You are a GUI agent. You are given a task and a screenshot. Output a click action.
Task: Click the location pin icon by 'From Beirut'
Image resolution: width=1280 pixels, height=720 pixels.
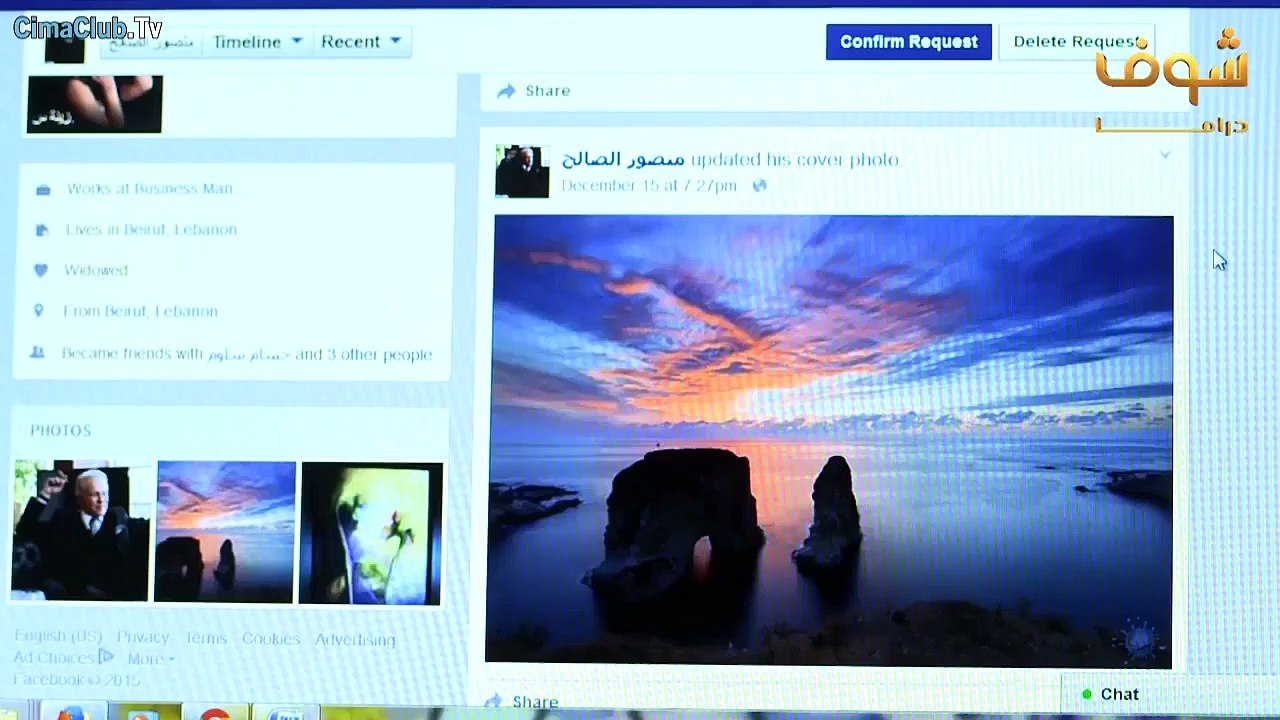click(39, 311)
